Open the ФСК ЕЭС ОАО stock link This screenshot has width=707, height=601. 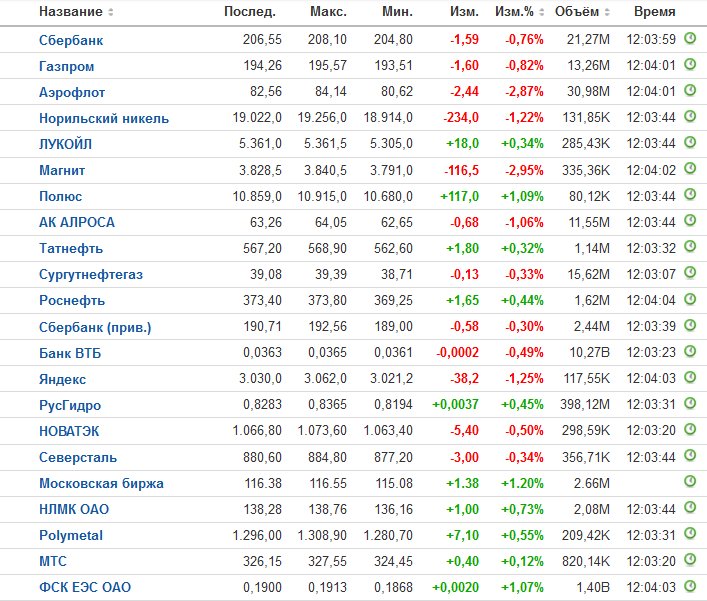pos(85,587)
